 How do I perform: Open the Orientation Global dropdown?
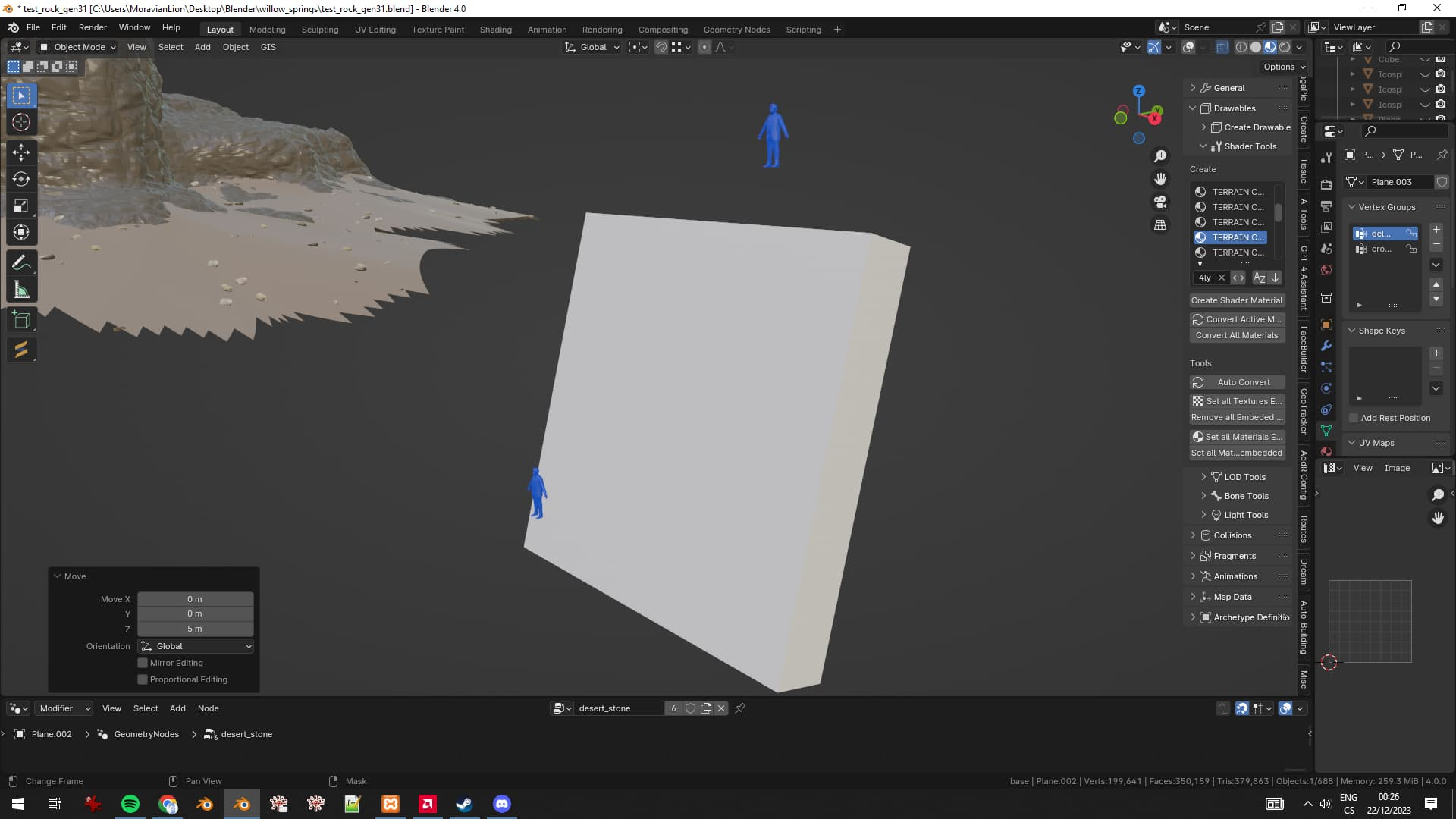(196, 646)
